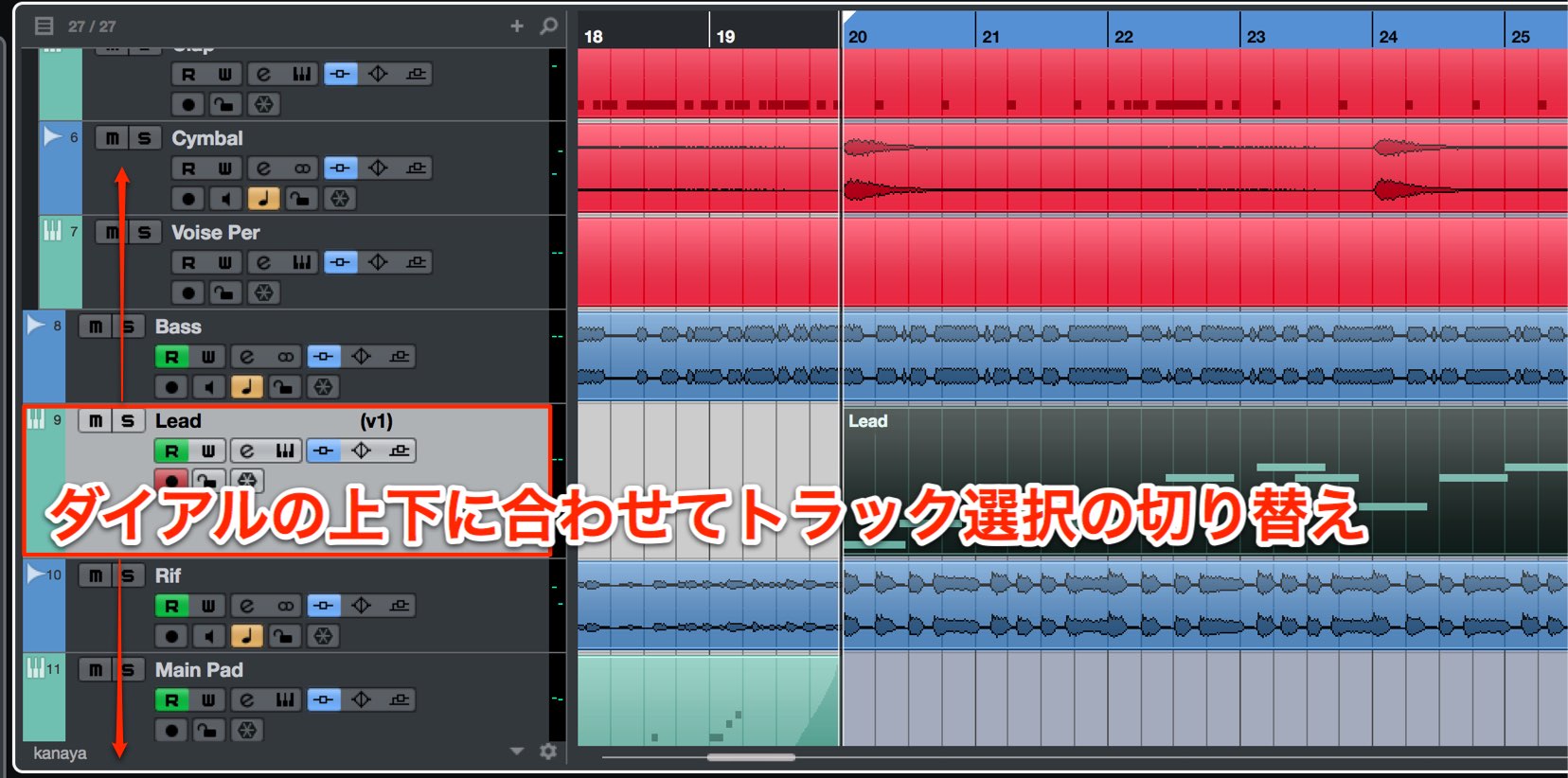
Task: Click bar 24 on the ruler
Action: pyautogui.click(x=1388, y=36)
